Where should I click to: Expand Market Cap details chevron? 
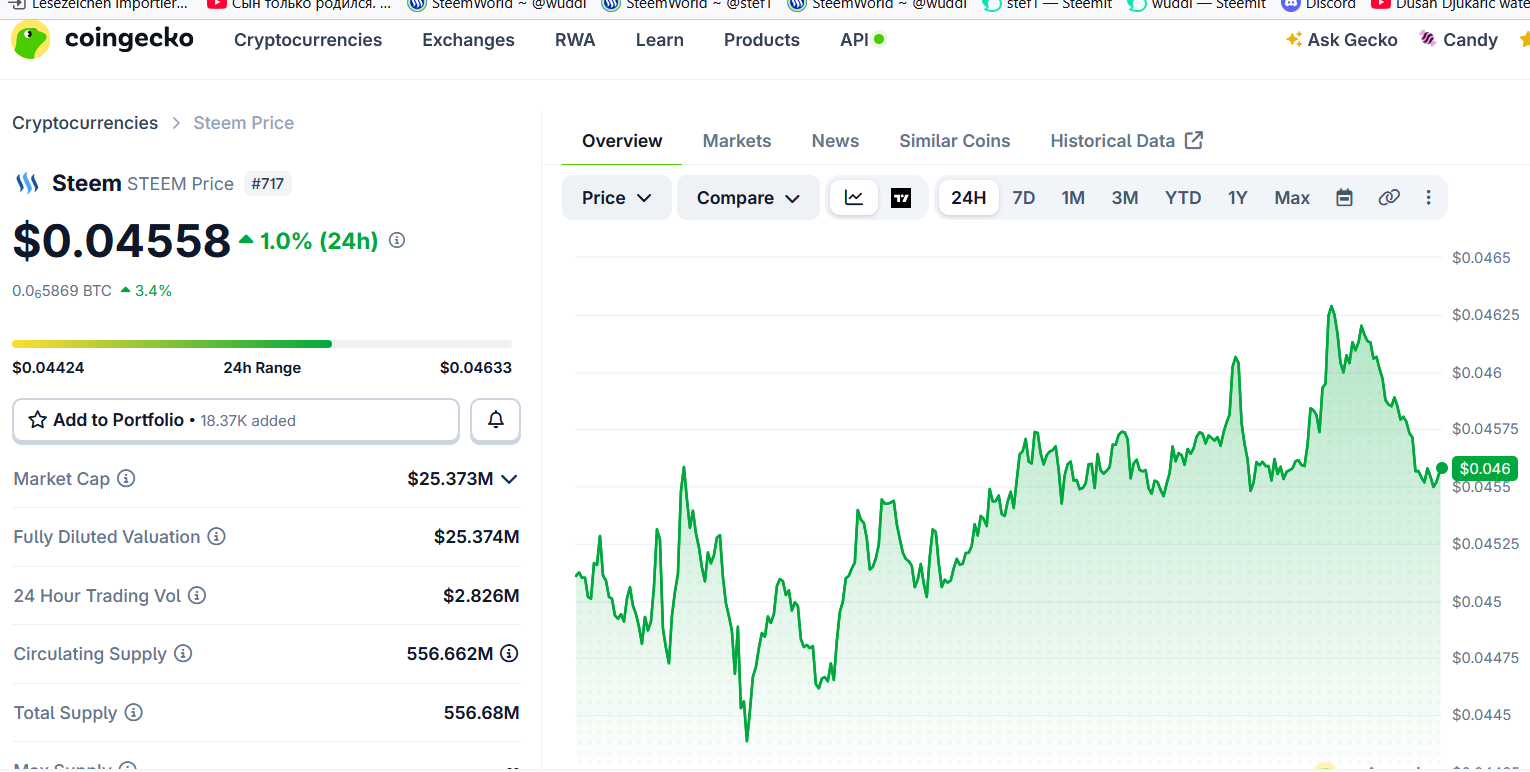pyautogui.click(x=509, y=479)
